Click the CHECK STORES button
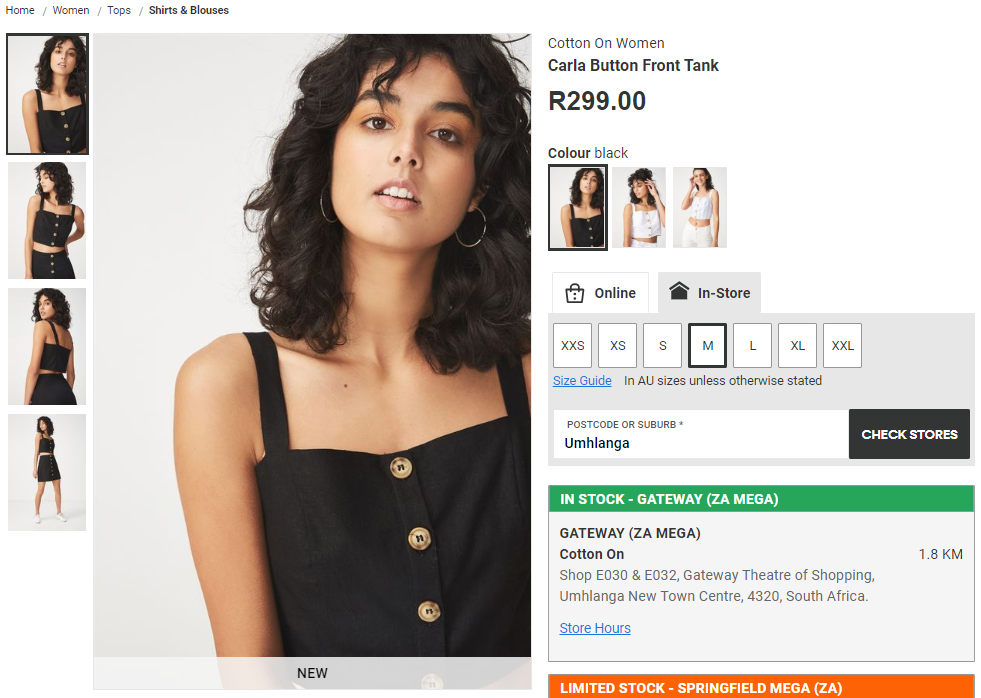Viewport: 981px width, 698px height. click(x=909, y=434)
